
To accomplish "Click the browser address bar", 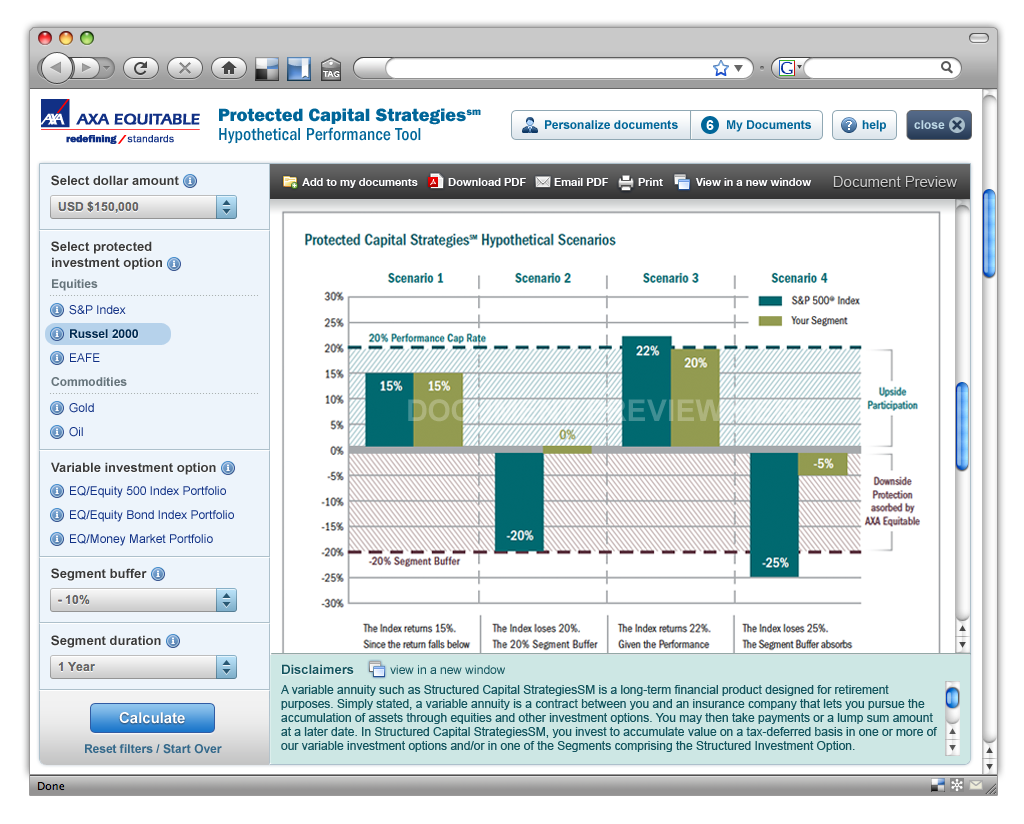I will [549, 68].
